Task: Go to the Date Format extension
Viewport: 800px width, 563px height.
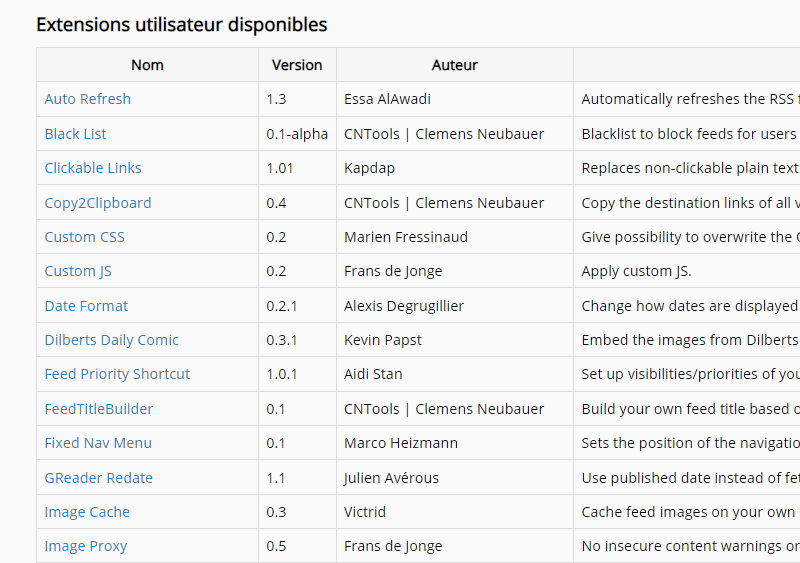Action: [86, 306]
